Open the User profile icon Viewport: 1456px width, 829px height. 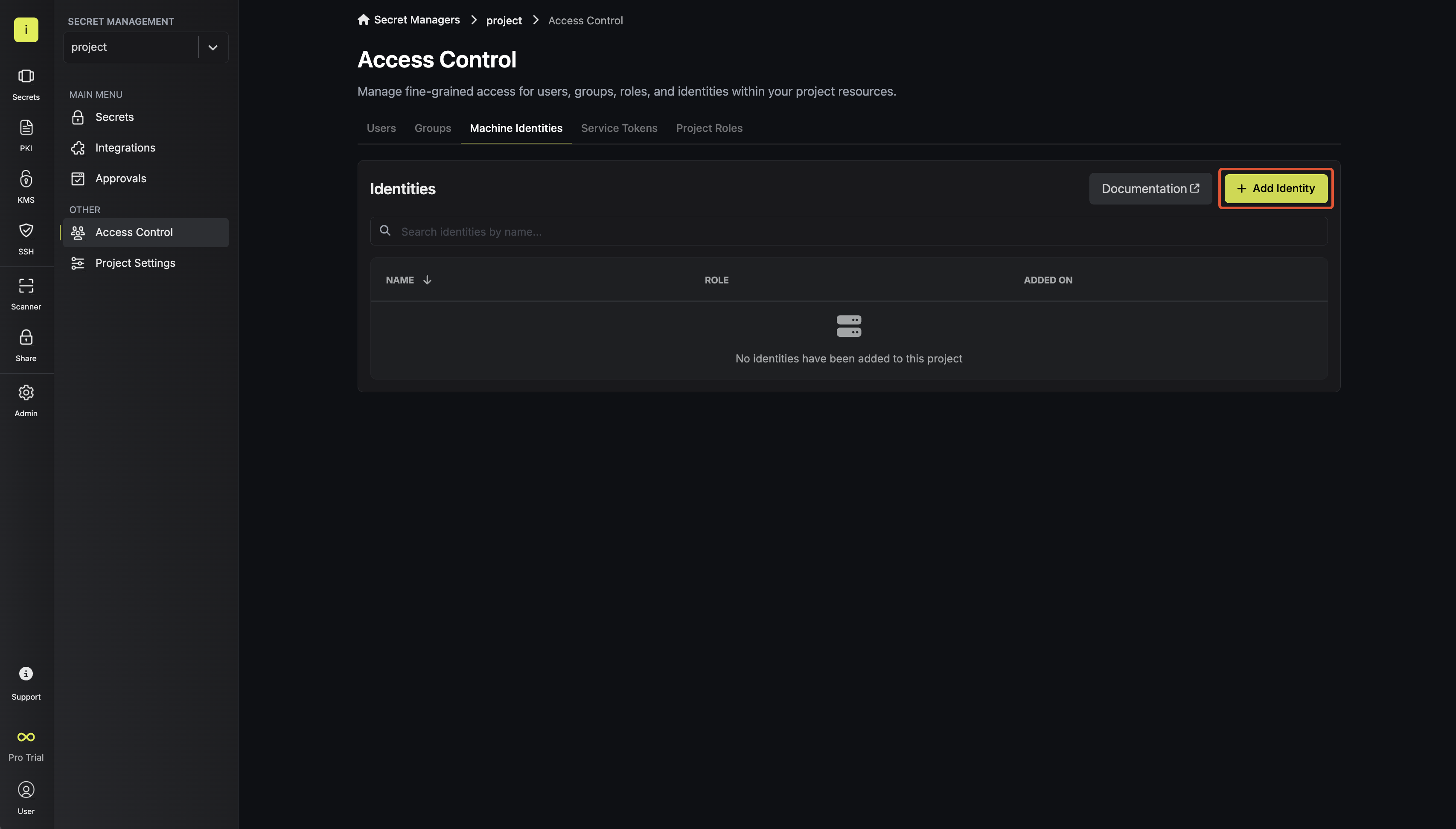(26, 790)
